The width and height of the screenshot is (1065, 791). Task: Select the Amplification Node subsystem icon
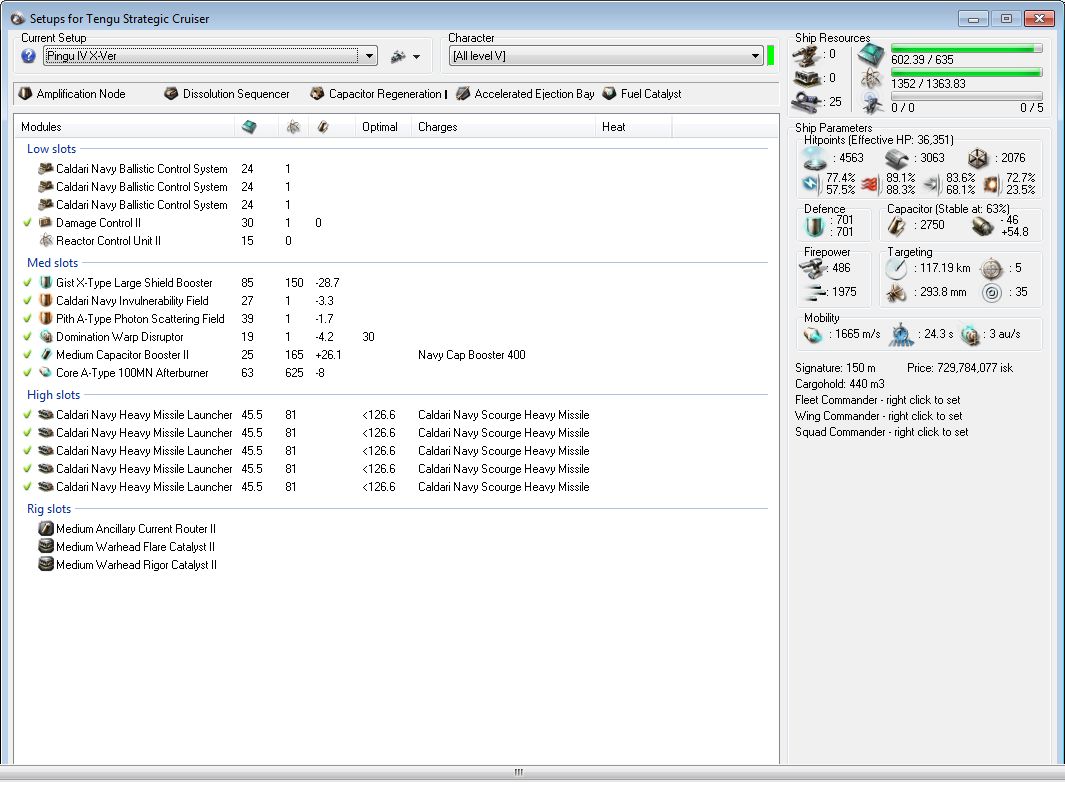[25, 94]
